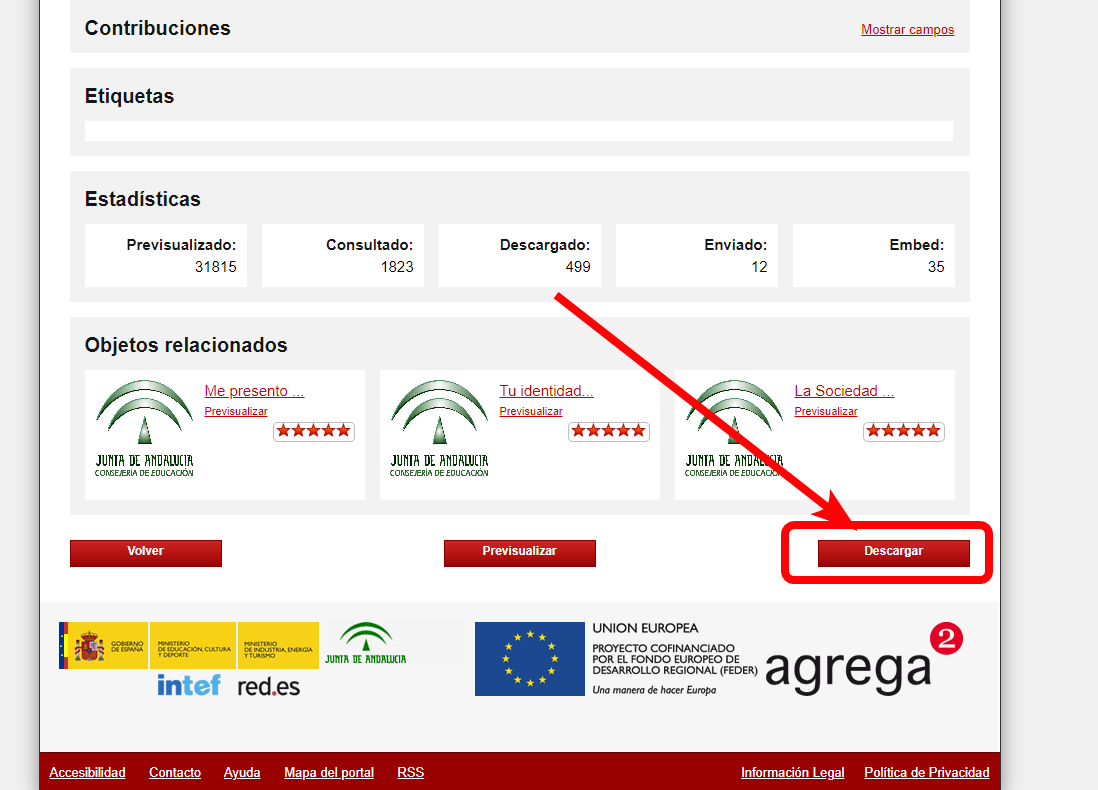Click the first Junta de Andalucía thumbnail
The image size is (1098, 790).
click(x=144, y=428)
